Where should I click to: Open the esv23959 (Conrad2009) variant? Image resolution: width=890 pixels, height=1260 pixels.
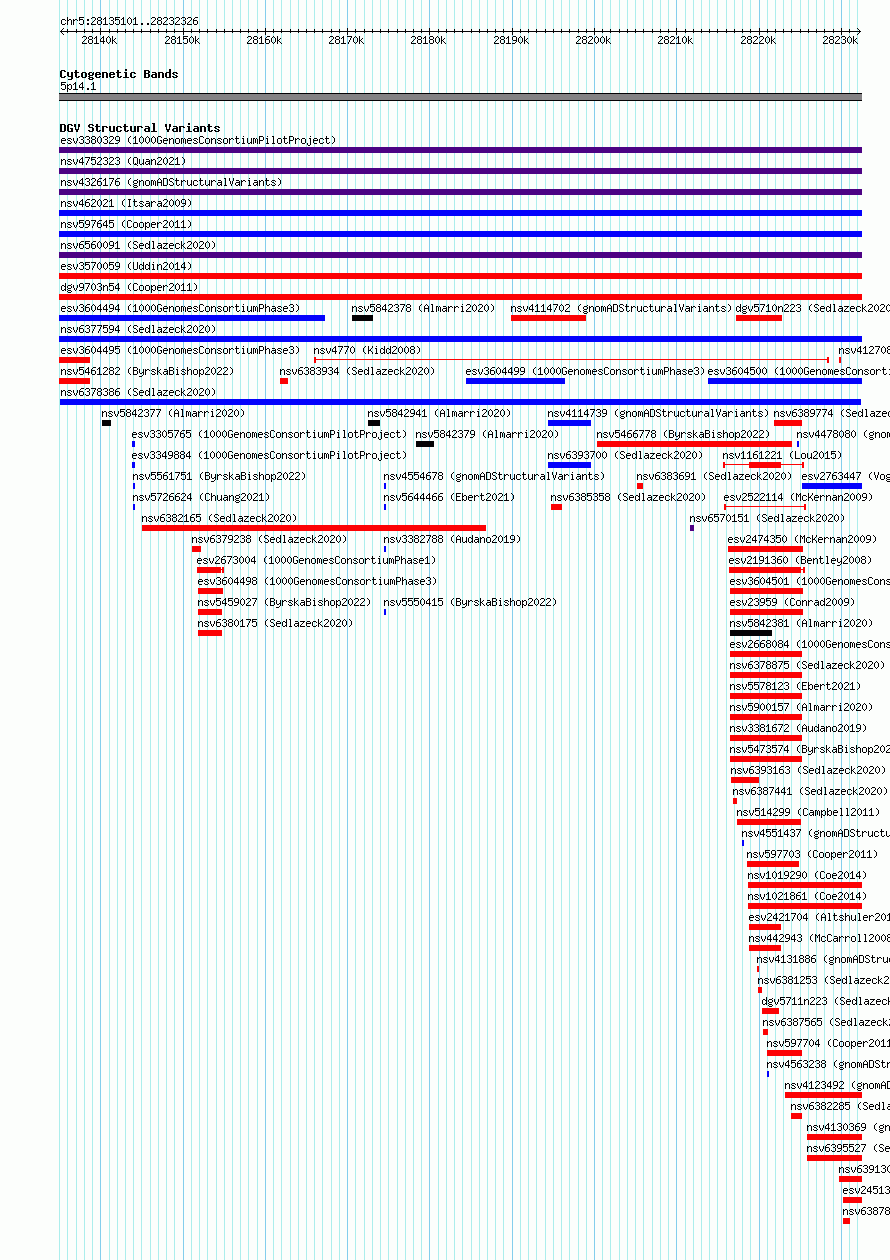793,602
